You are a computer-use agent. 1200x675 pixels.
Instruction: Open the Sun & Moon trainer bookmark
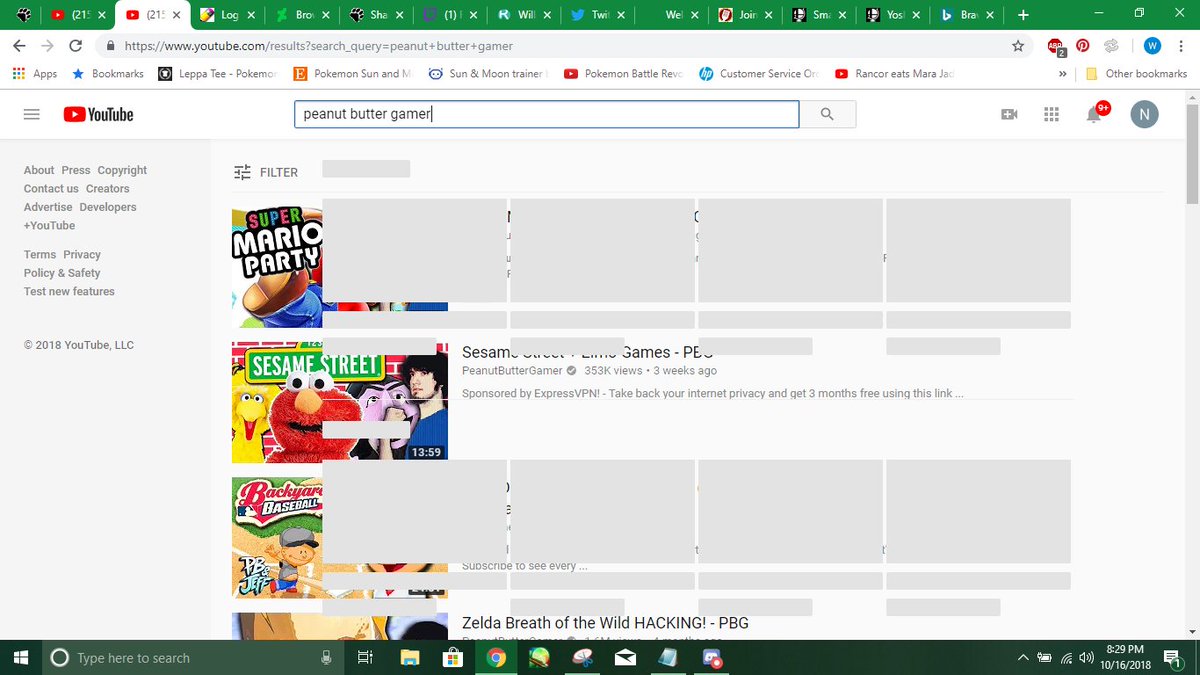click(488, 74)
